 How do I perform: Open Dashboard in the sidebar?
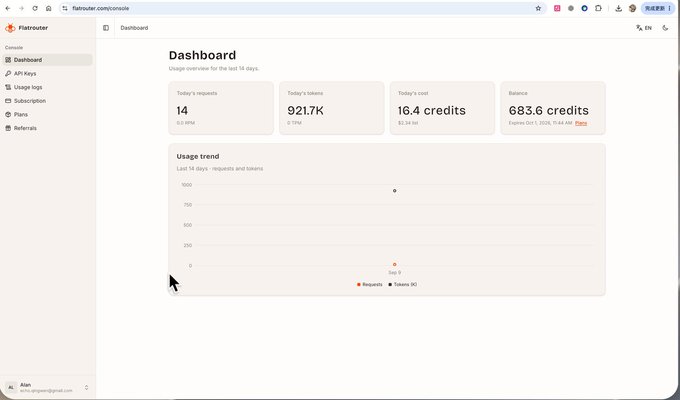pyautogui.click(x=47, y=60)
